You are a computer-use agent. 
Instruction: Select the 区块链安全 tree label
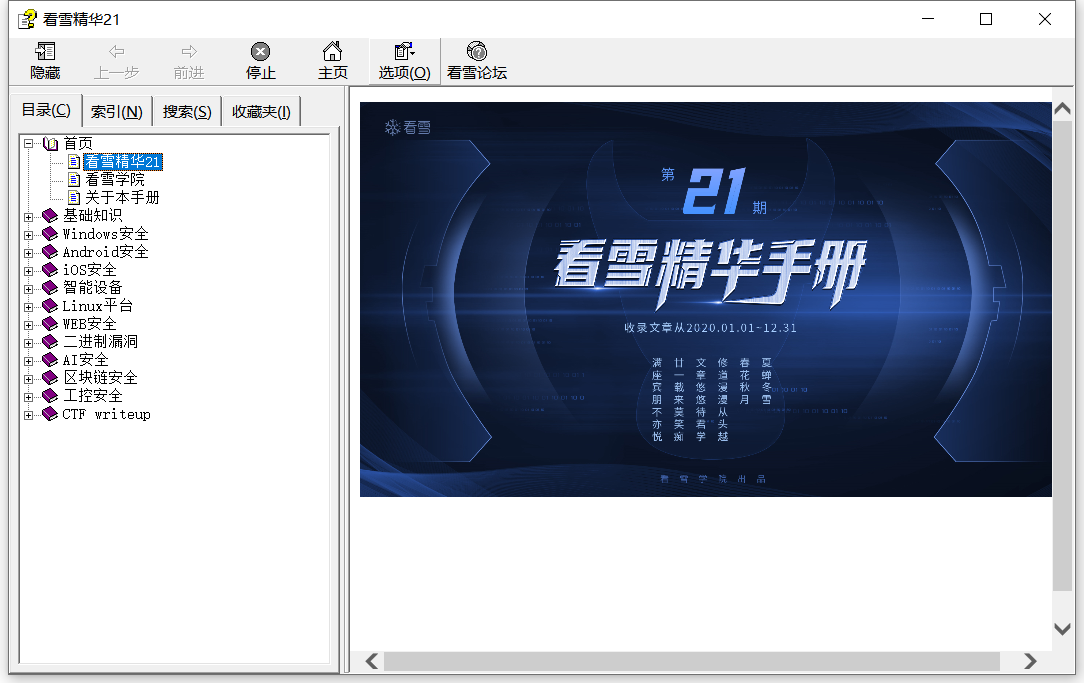tap(100, 377)
